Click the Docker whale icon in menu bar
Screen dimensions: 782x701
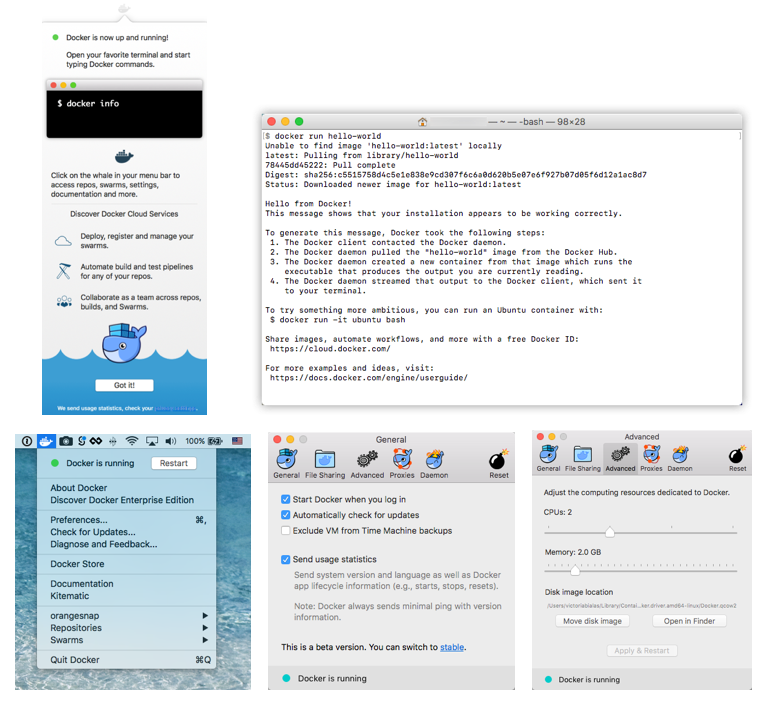click(46, 441)
